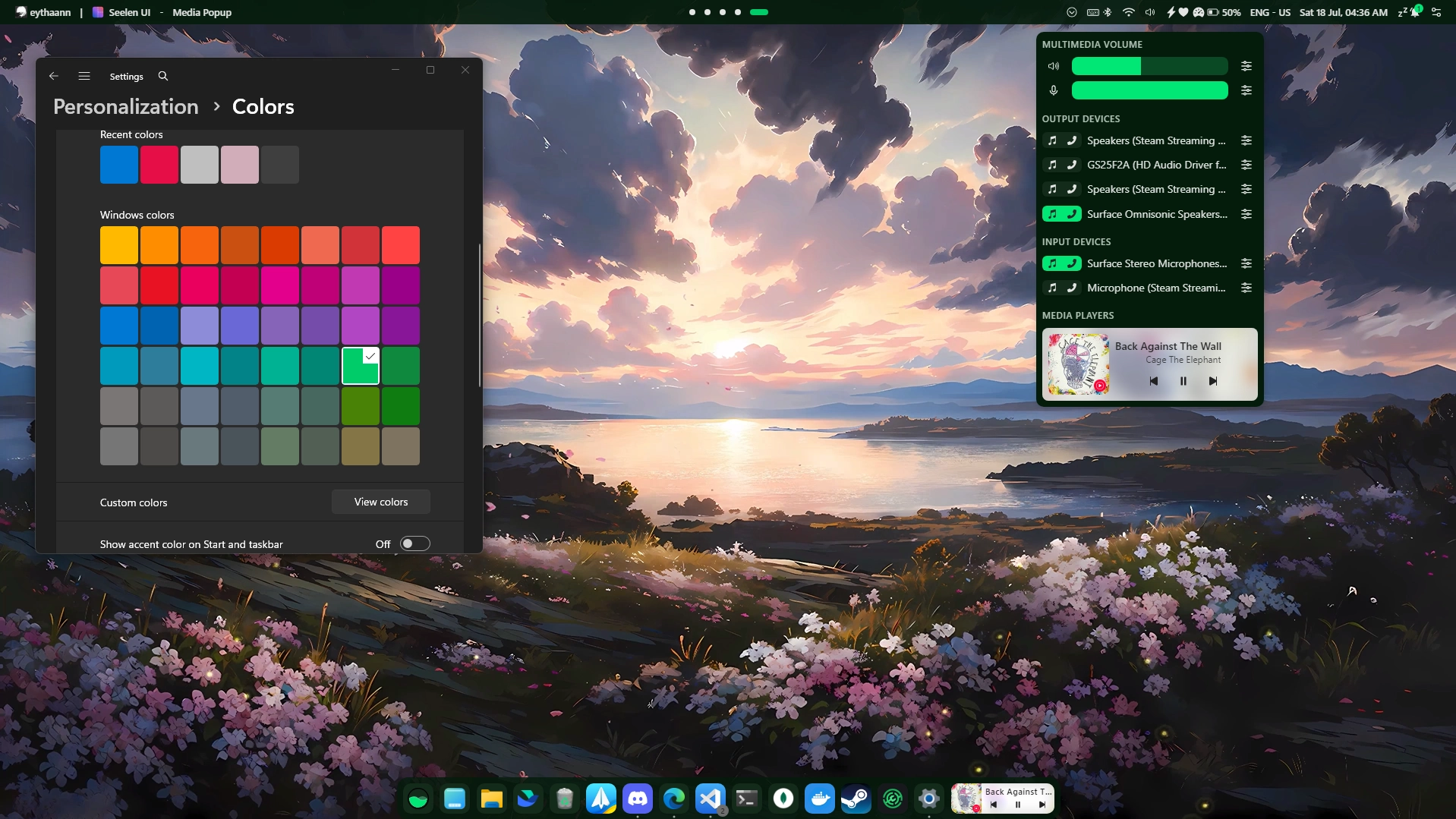Open mixer settings for multimedia volume slider
The height and width of the screenshot is (819, 1456).
[x=1246, y=66]
